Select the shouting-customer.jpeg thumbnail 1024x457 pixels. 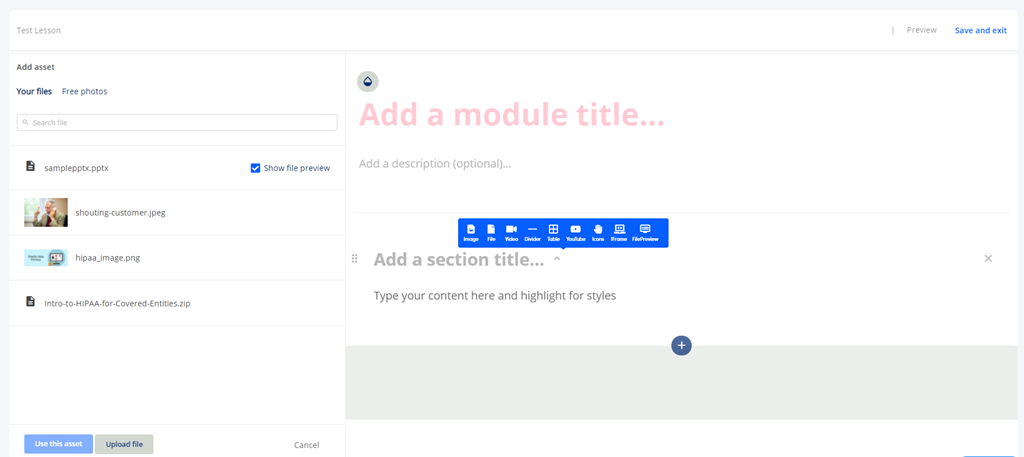[46, 212]
